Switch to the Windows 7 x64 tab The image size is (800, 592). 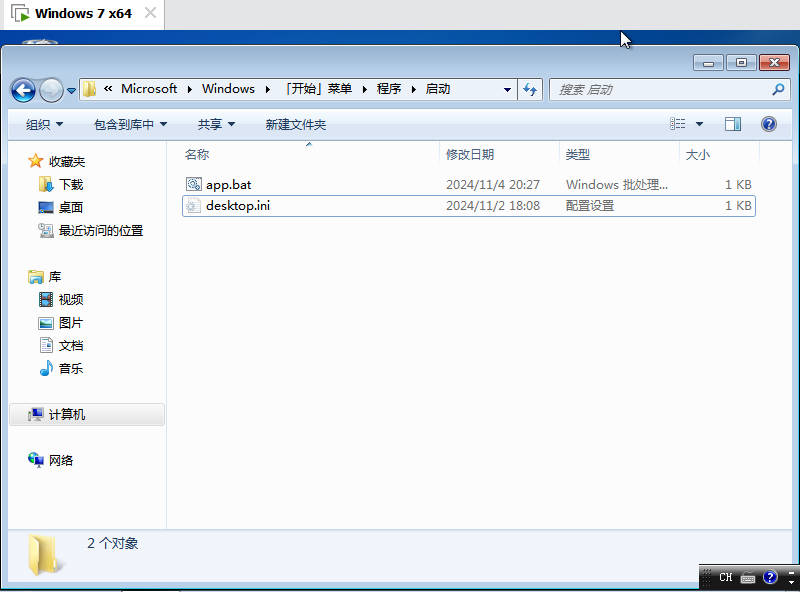point(84,14)
